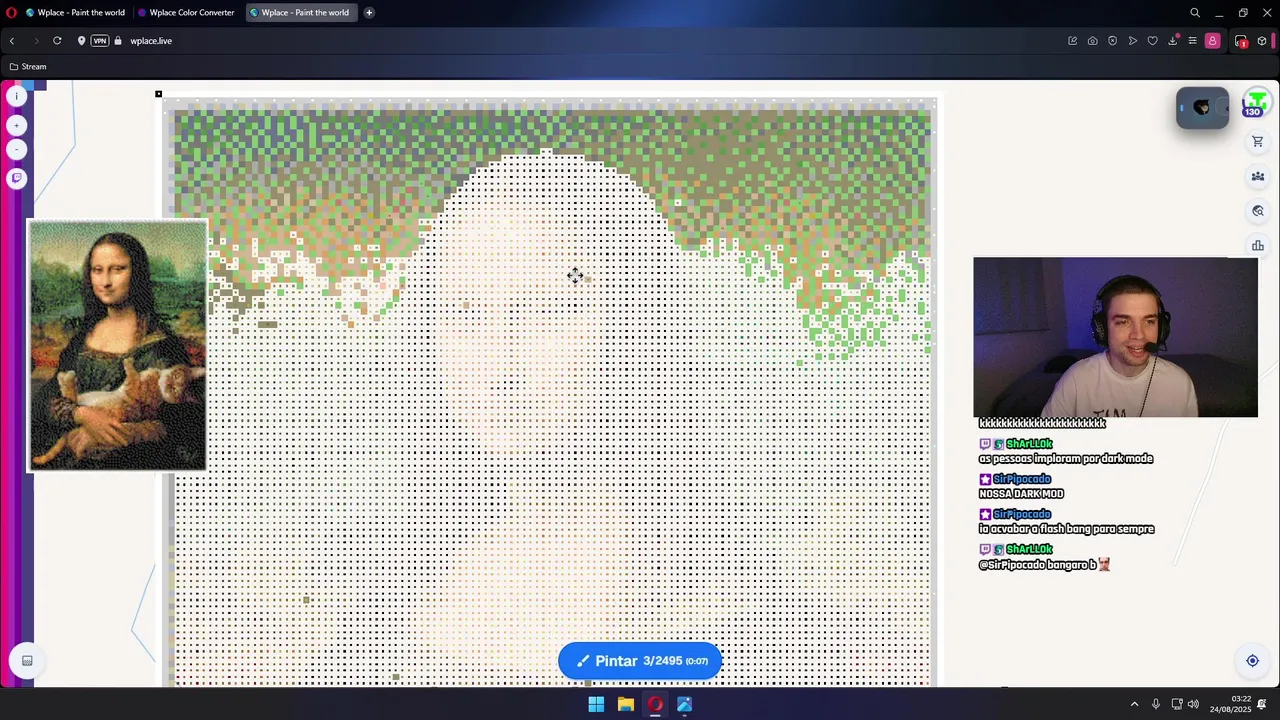Switch to Wplace Color Converter tab

tap(185, 13)
